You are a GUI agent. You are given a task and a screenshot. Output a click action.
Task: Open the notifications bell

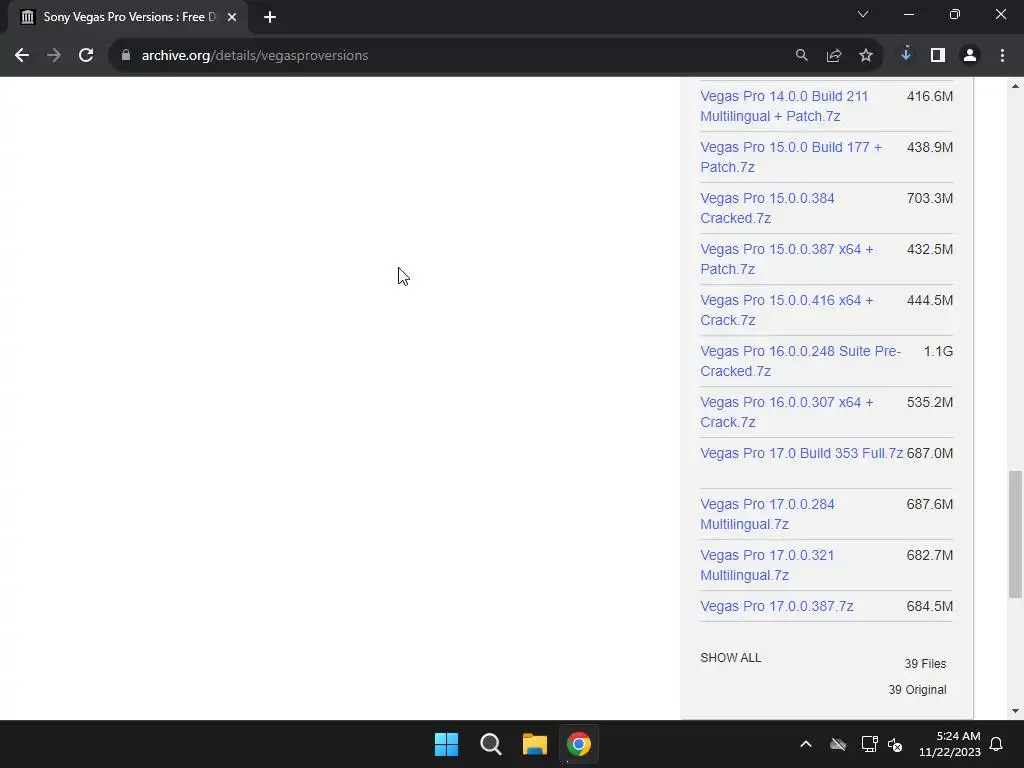click(x=997, y=744)
